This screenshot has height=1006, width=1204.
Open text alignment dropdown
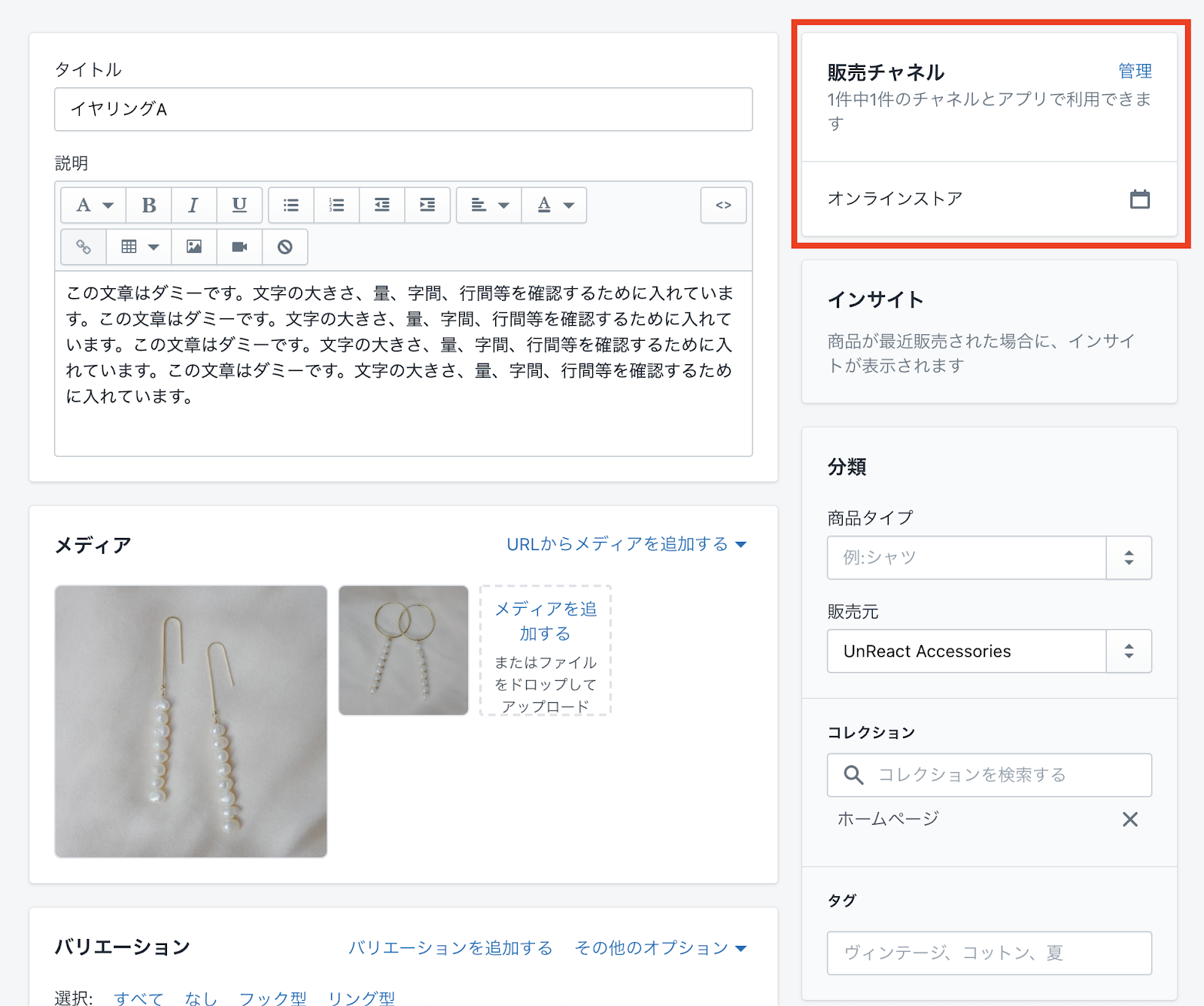point(489,205)
